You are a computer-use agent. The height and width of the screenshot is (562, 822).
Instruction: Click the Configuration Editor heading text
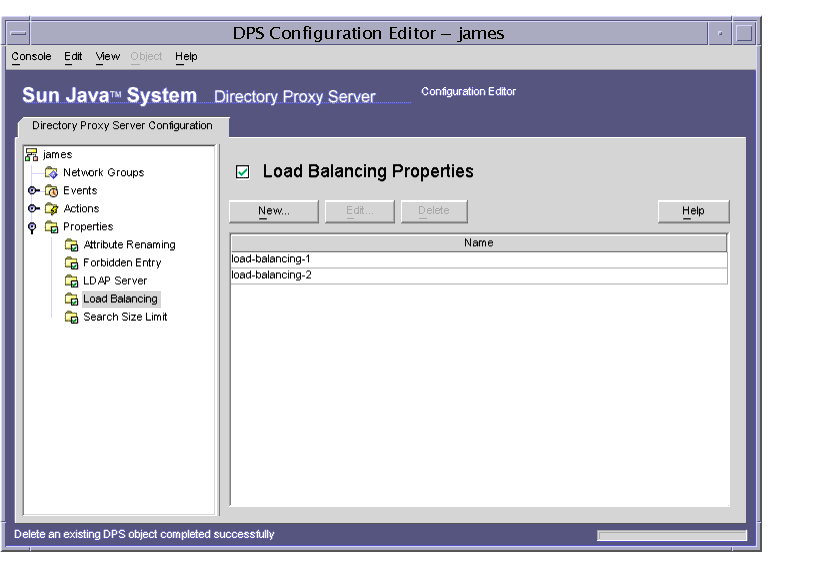tap(469, 91)
